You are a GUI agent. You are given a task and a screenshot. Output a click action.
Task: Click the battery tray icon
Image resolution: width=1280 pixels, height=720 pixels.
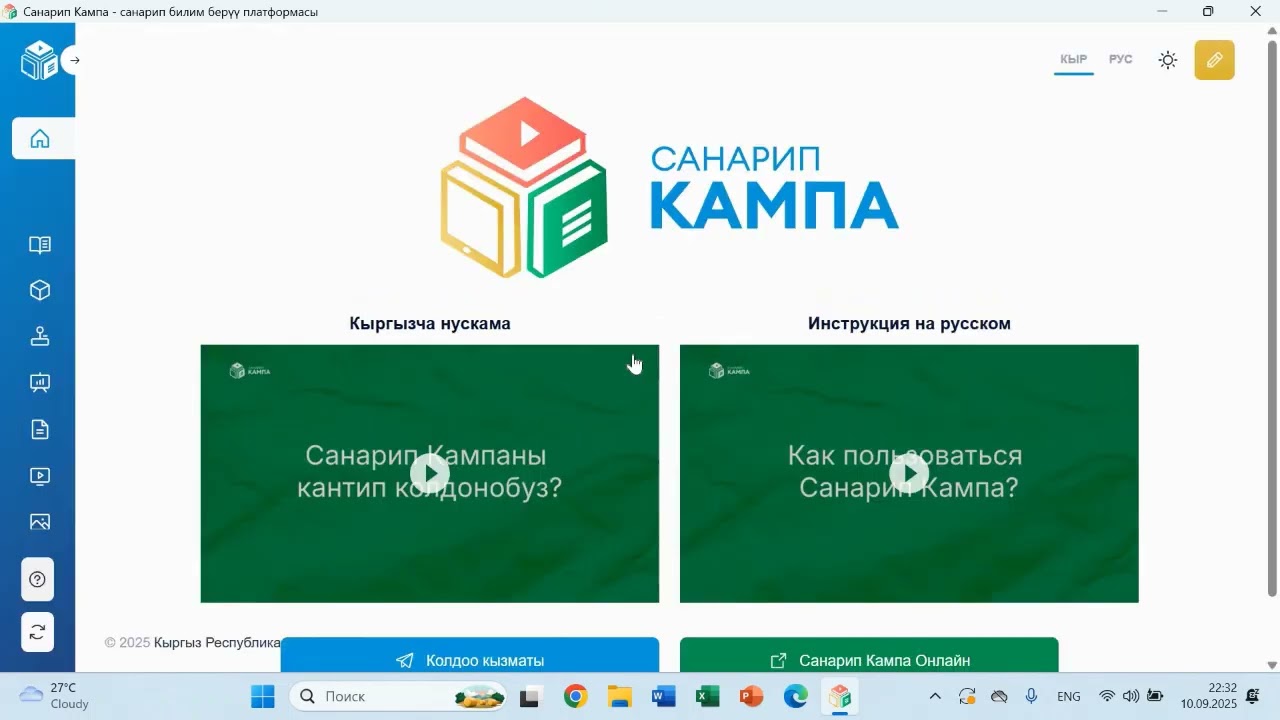pos(1155,696)
